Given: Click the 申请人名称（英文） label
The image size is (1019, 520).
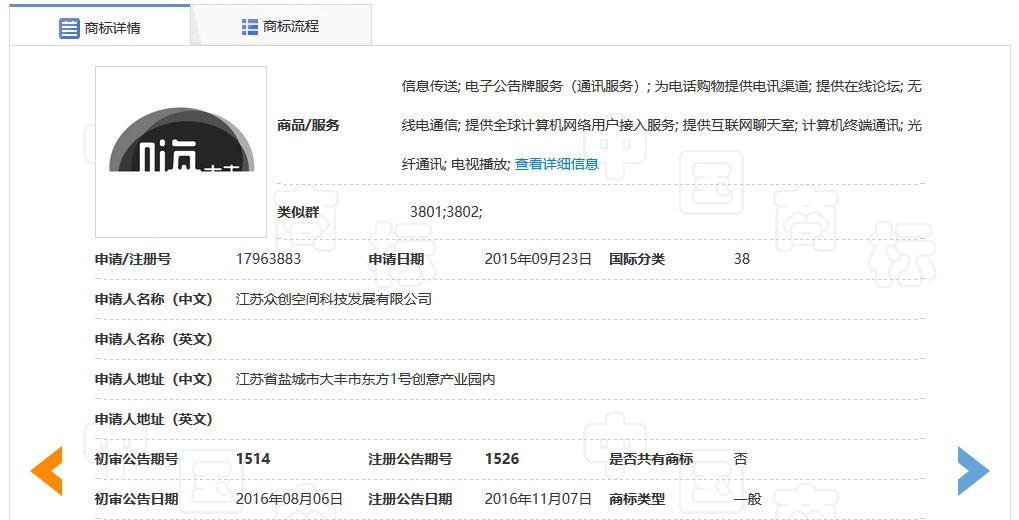Looking at the screenshot, I should [154, 339].
